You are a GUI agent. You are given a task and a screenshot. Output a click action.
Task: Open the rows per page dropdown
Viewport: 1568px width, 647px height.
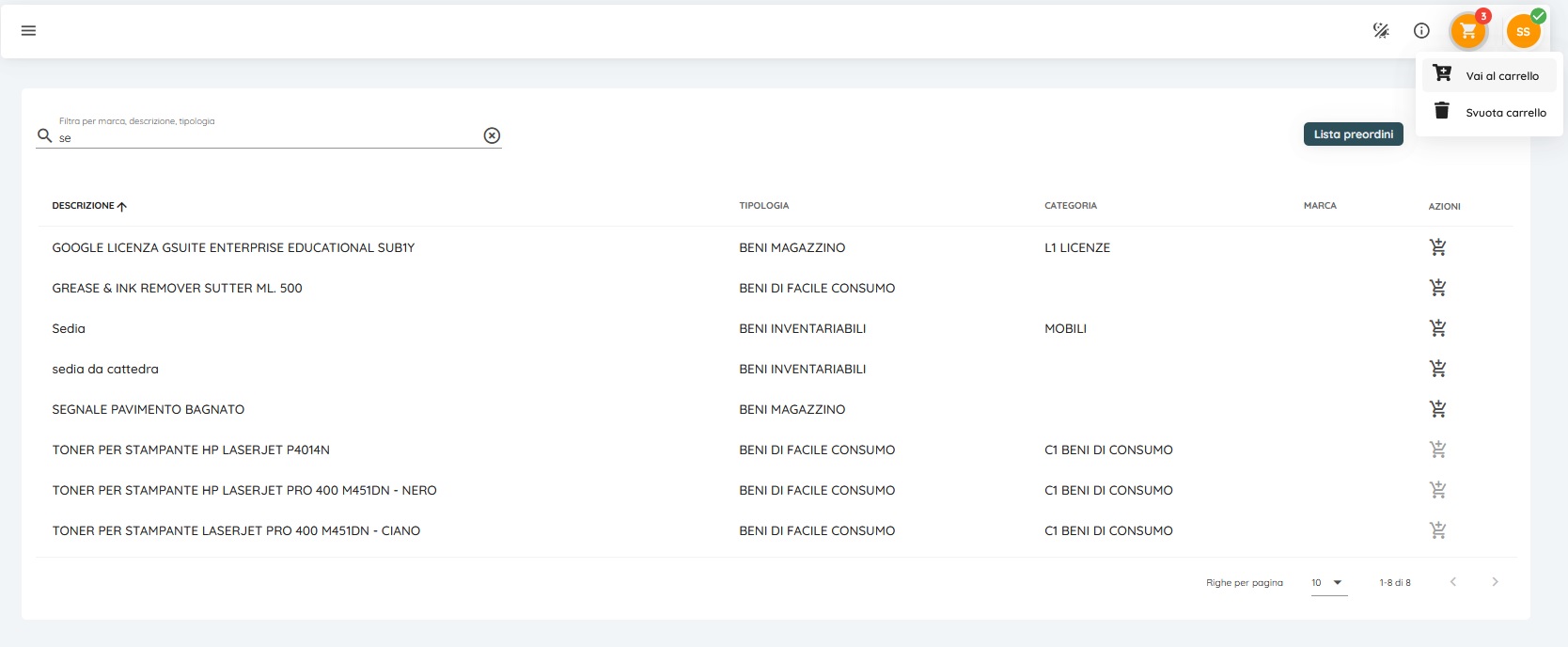click(1328, 583)
